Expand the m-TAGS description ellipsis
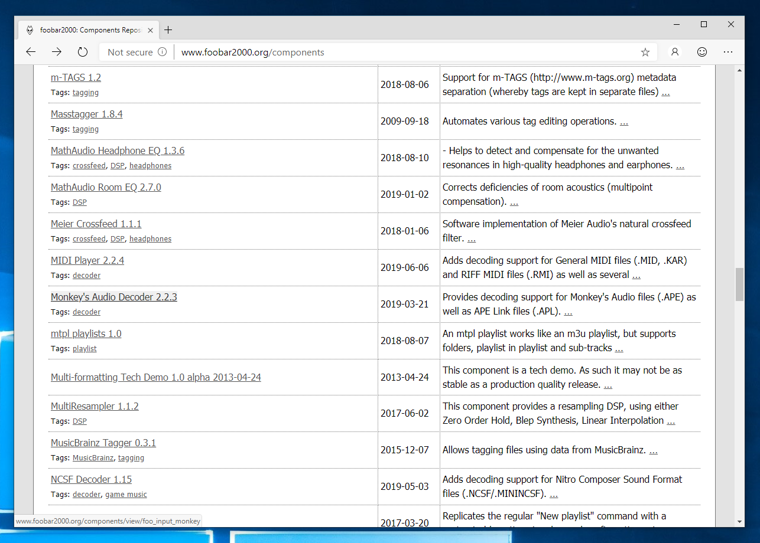760x543 pixels. (665, 93)
